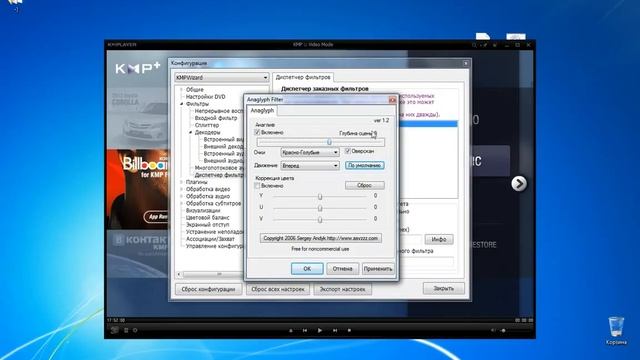Close the Anaglyph Filter dialog
The width and height of the screenshot is (640, 360).
click(392, 100)
